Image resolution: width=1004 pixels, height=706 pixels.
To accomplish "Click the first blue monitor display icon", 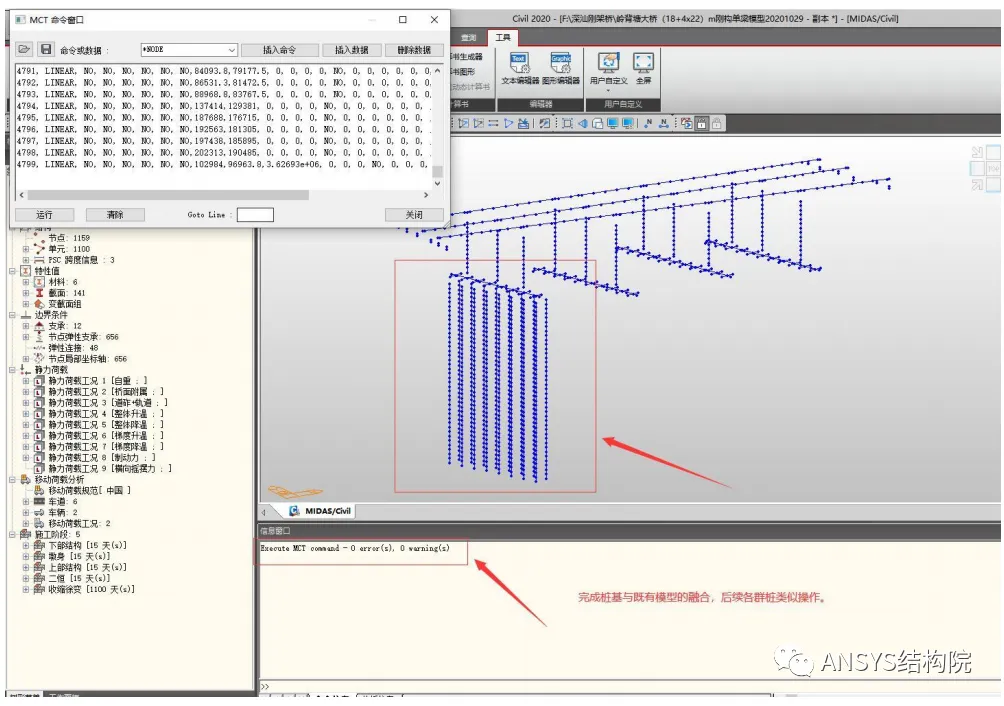I will [613, 124].
